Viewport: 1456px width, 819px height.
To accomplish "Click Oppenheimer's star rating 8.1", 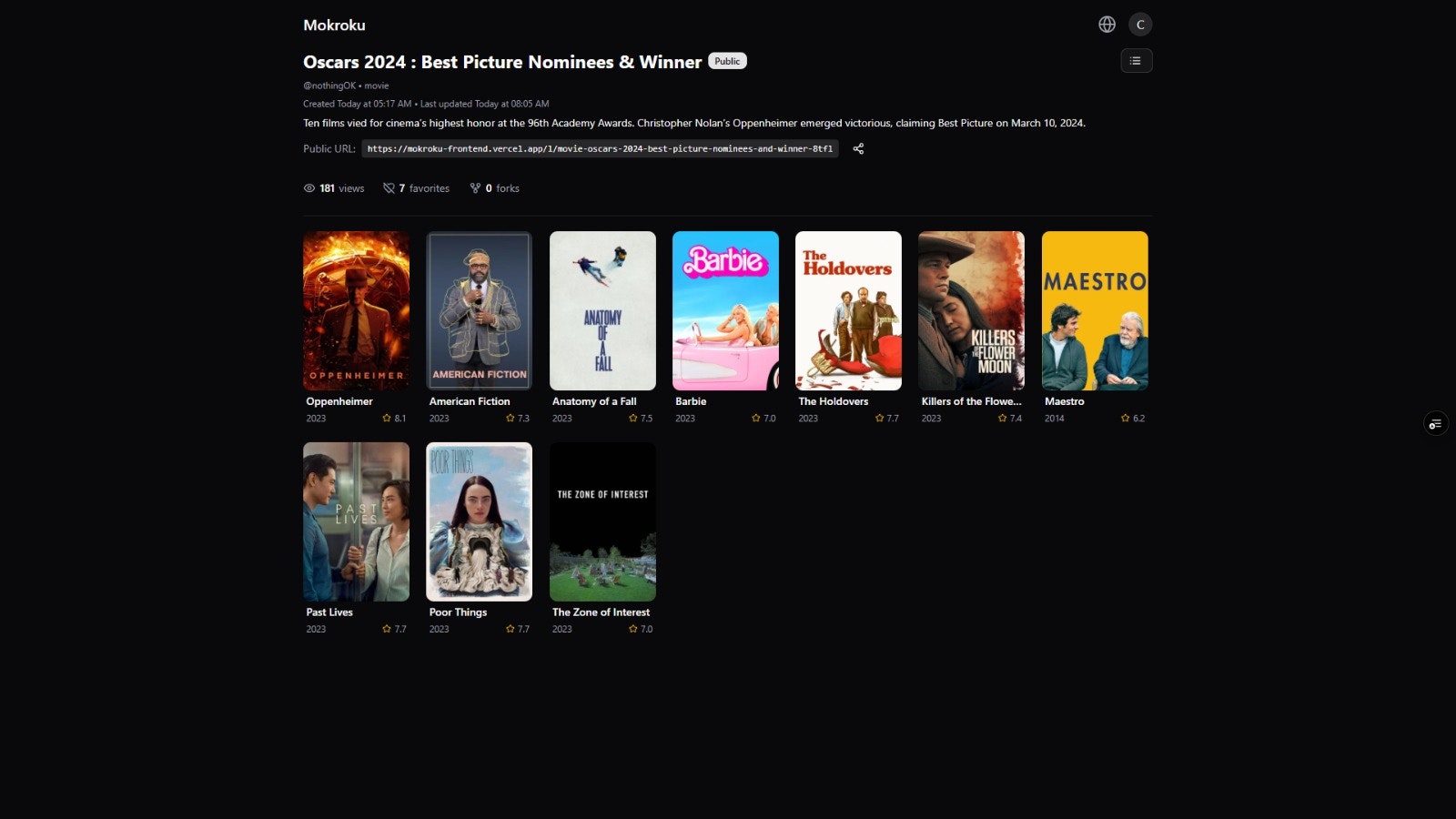I will point(394,419).
